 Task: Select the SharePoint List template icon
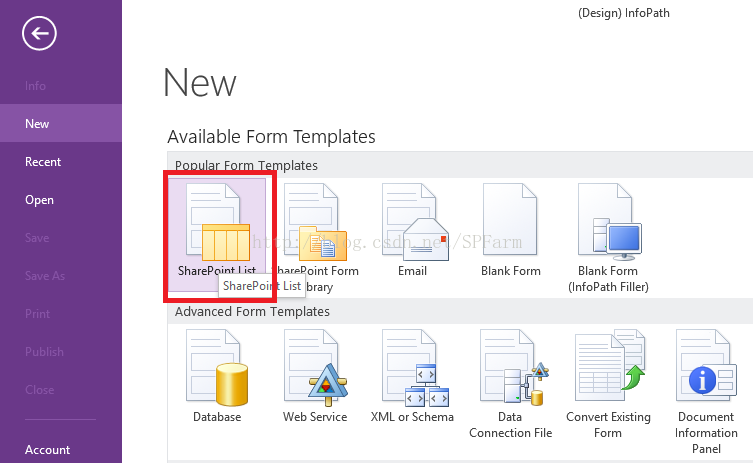(x=218, y=220)
